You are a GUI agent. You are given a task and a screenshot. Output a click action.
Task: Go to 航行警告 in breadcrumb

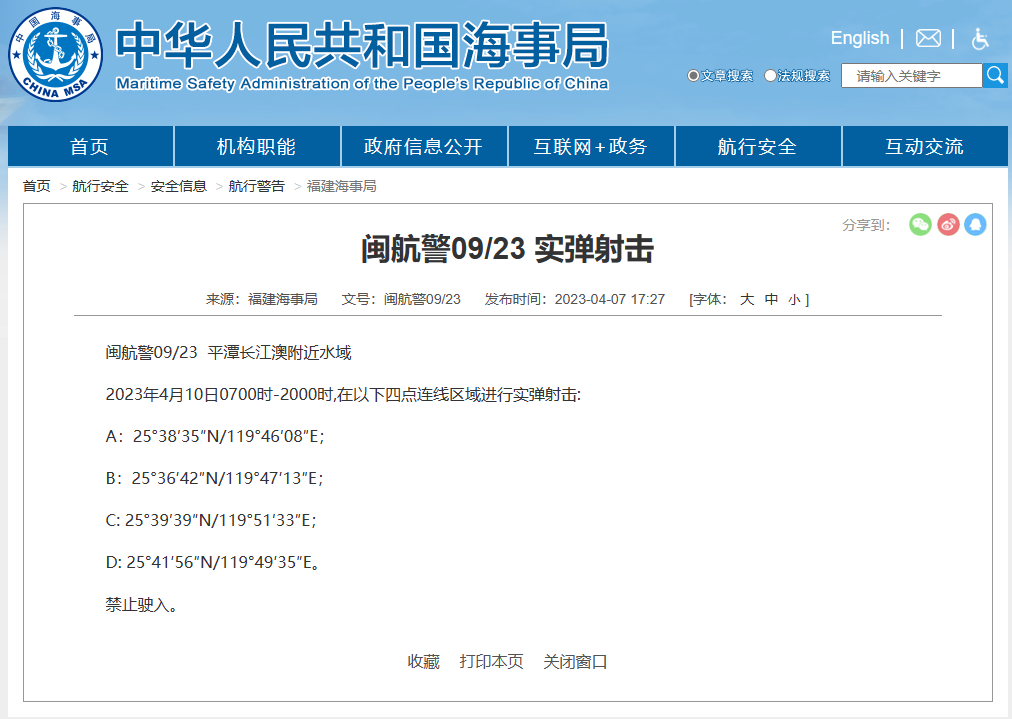click(x=257, y=187)
